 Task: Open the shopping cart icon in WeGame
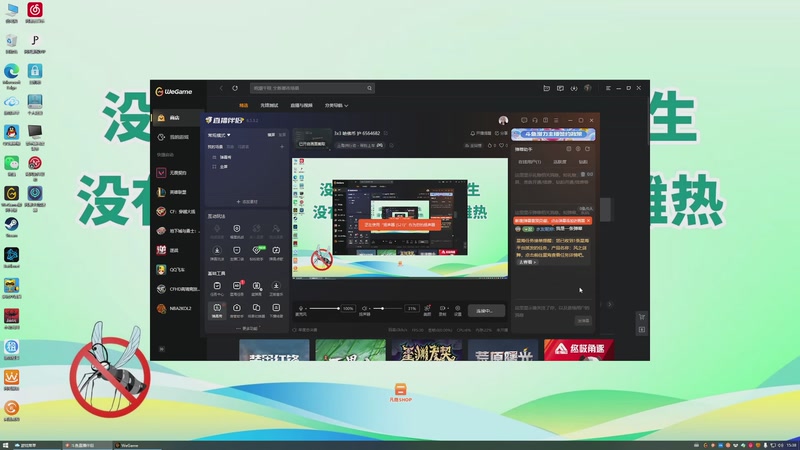(642, 317)
